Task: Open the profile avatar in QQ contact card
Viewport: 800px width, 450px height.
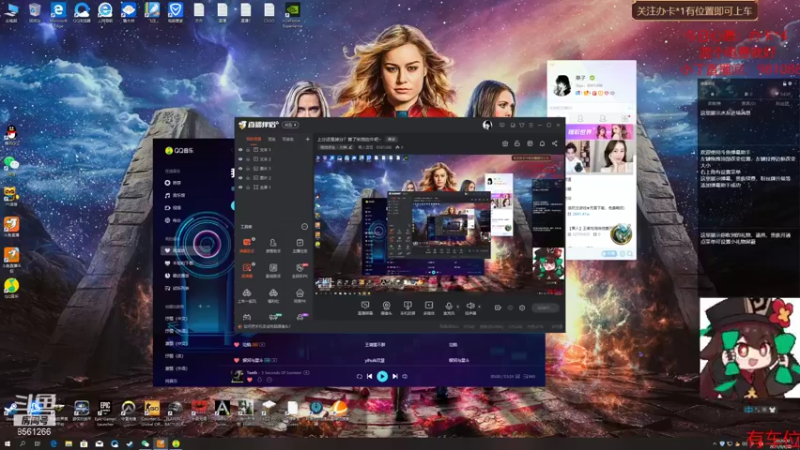Action: (562, 85)
